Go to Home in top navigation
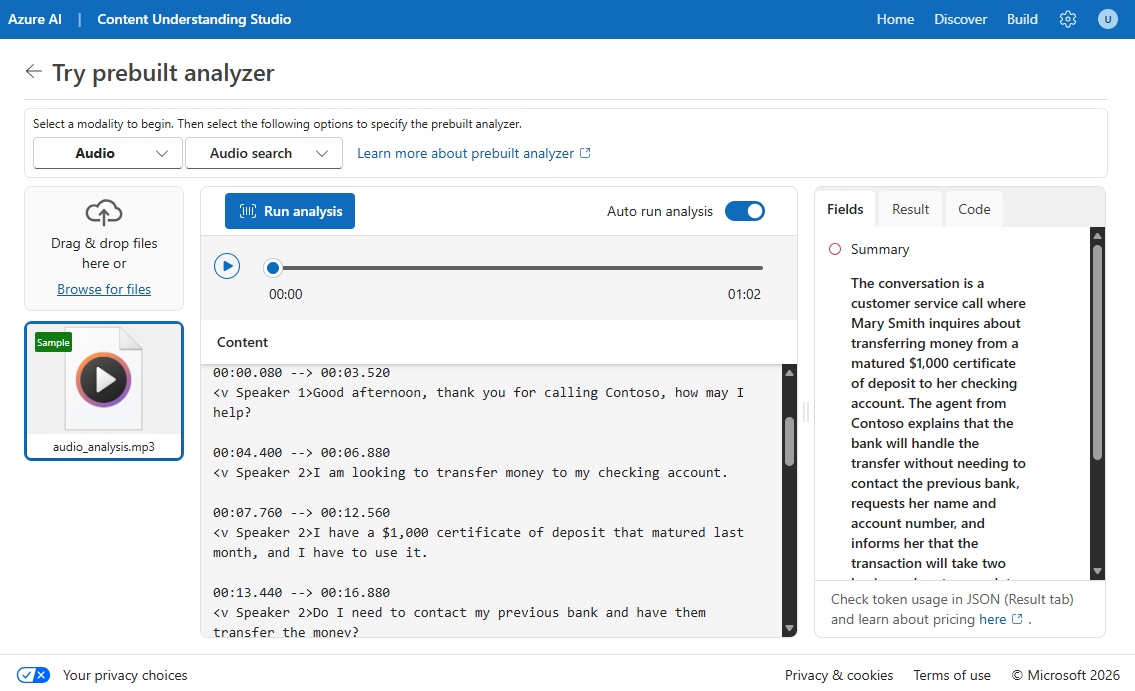The width and height of the screenshot is (1135, 691). (x=895, y=20)
